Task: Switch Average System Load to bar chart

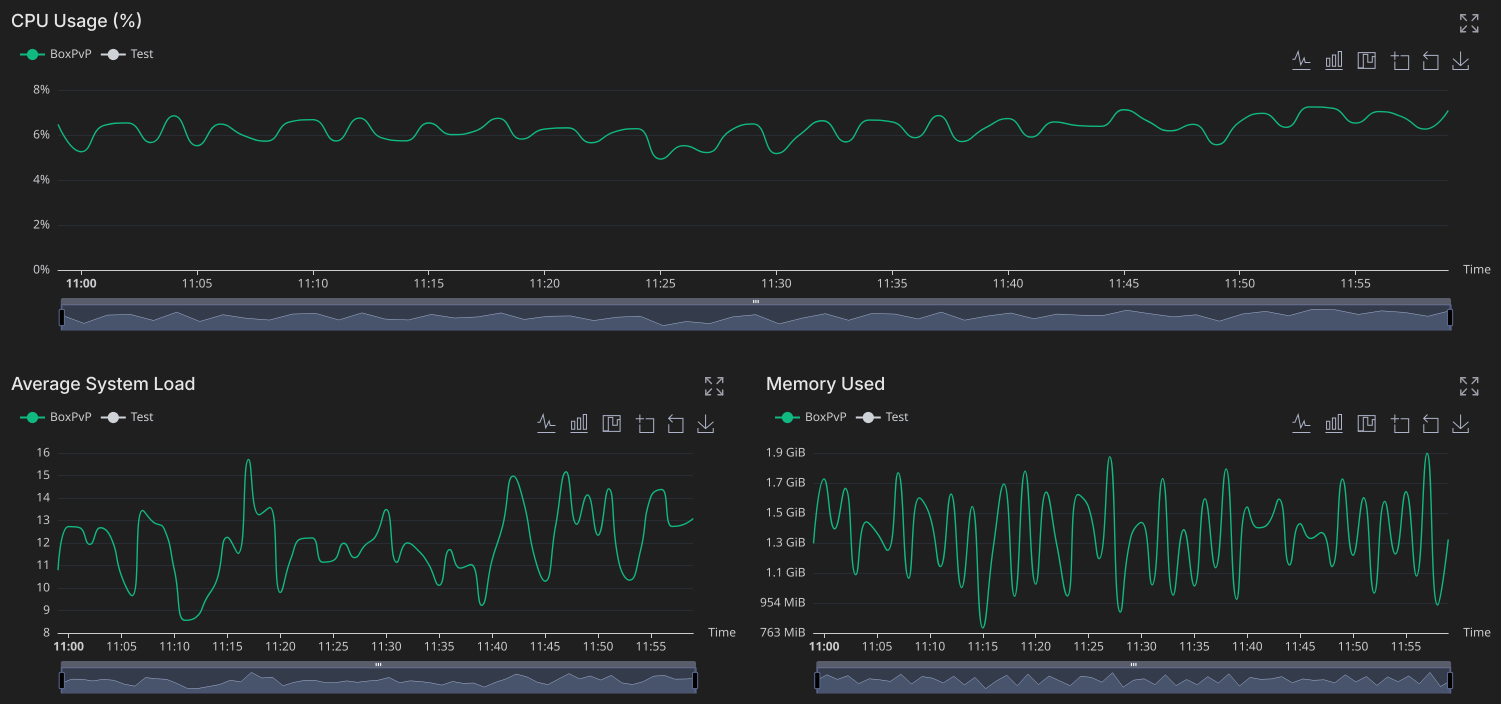Action: click(579, 423)
